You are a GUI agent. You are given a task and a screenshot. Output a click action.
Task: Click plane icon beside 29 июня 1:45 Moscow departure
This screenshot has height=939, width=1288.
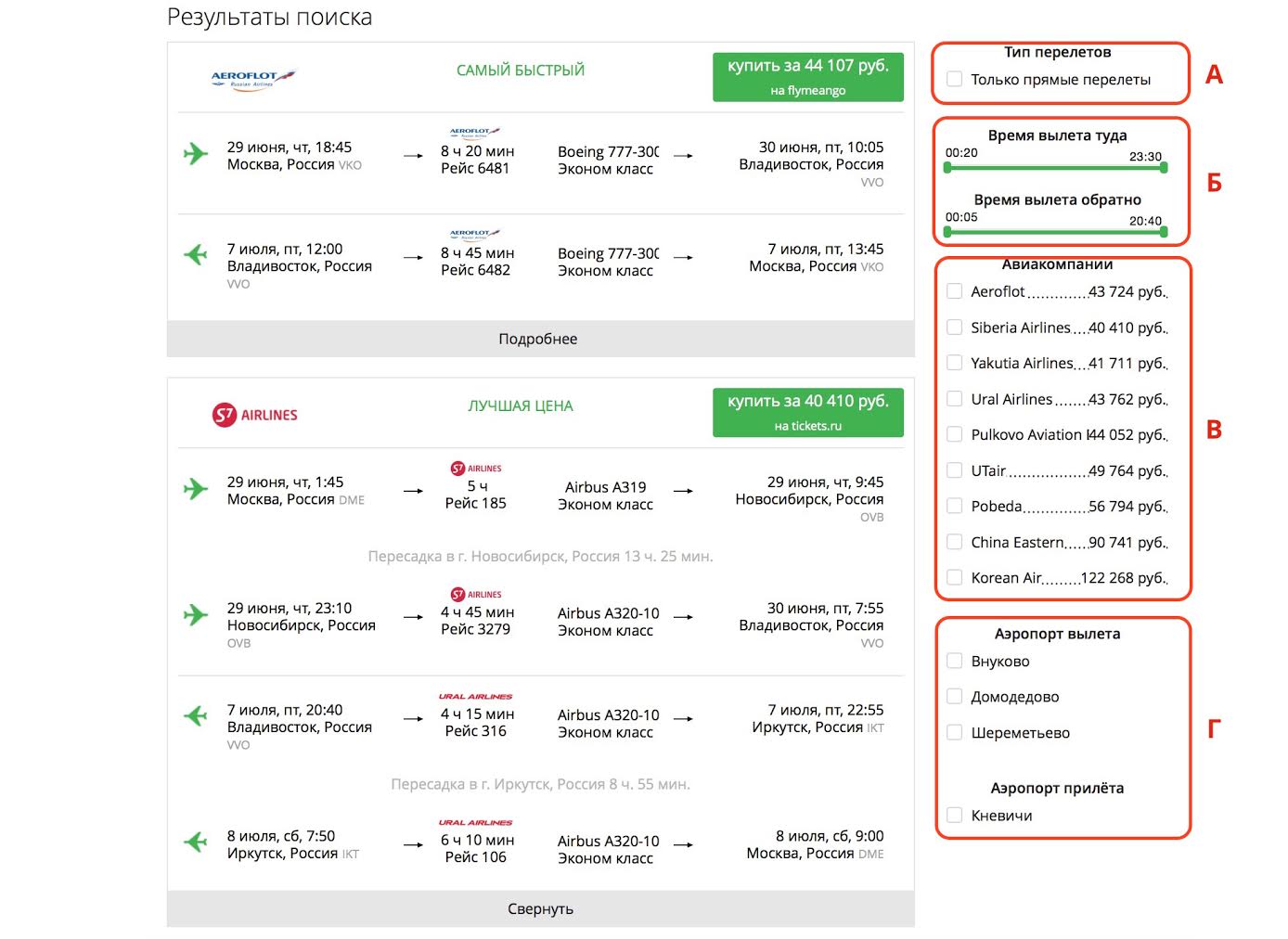(195, 488)
